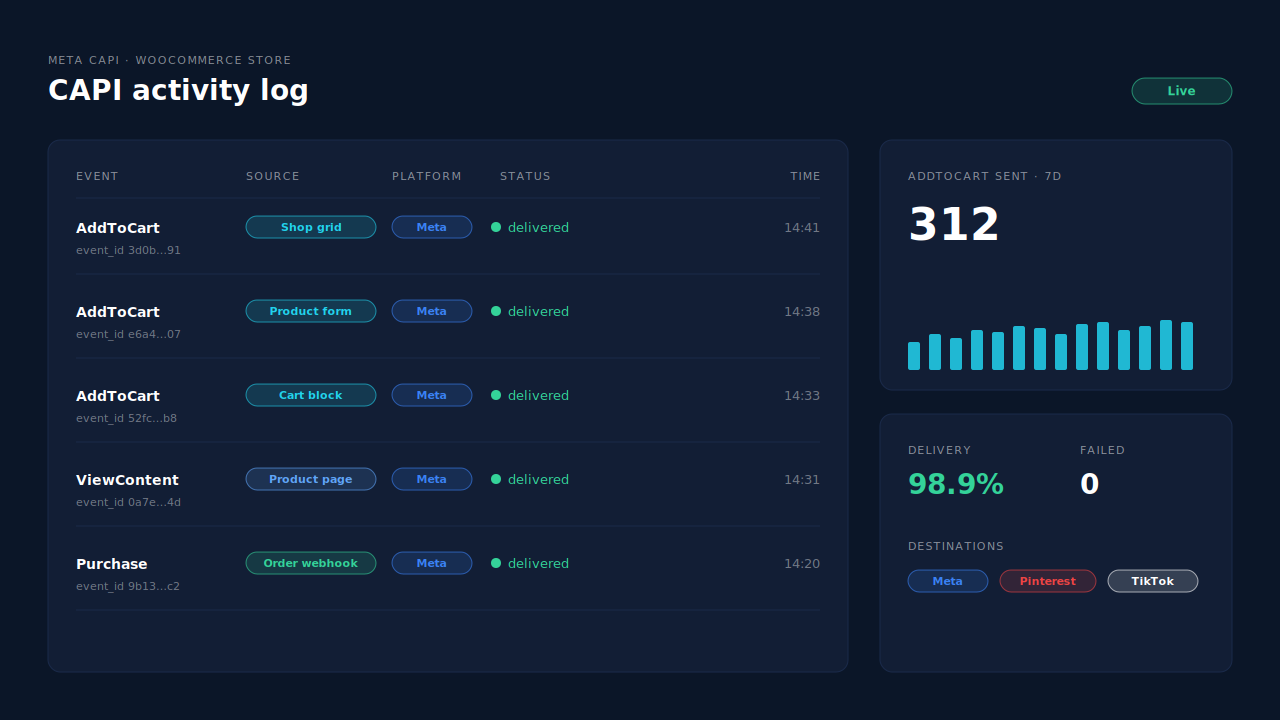The height and width of the screenshot is (720, 1280).
Task: Click the green status dot in the 14:33 row
Action: coord(496,395)
